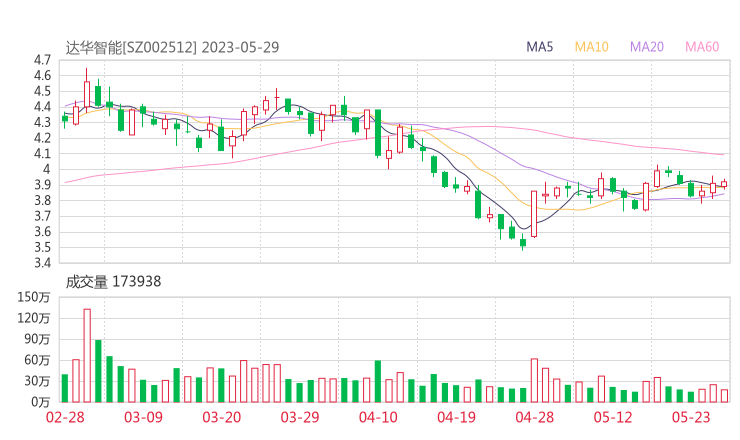Click the 05-12 date axis label
Image resolution: width=740 pixels, height=440 pixels.
613,417
